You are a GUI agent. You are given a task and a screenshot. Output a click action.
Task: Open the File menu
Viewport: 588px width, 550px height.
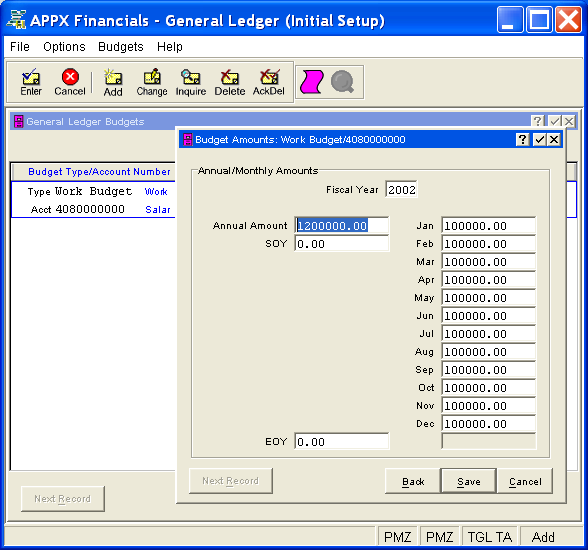pyautogui.click(x=20, y=46)
